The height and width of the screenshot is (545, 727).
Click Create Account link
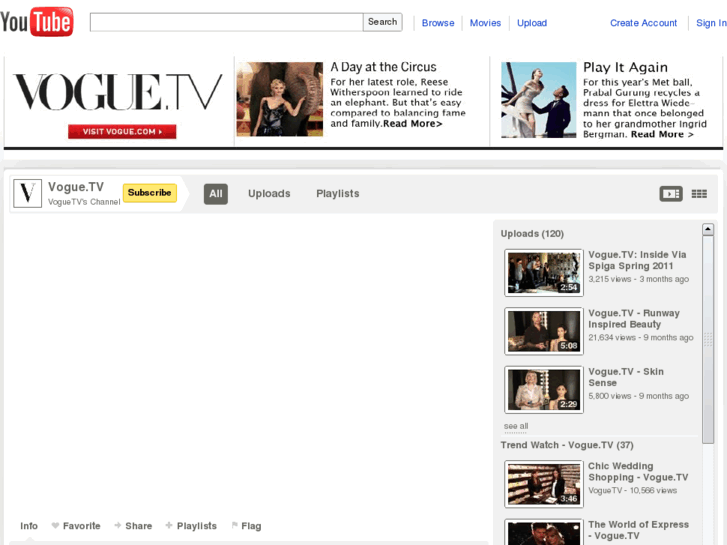click(x=643, y=23)
